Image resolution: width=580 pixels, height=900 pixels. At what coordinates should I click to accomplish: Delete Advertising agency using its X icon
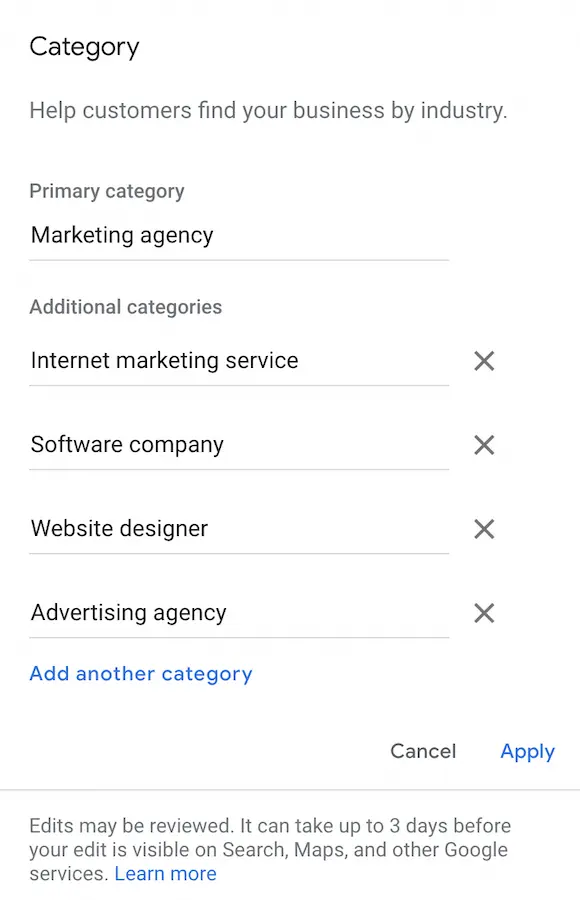point(484,613)
